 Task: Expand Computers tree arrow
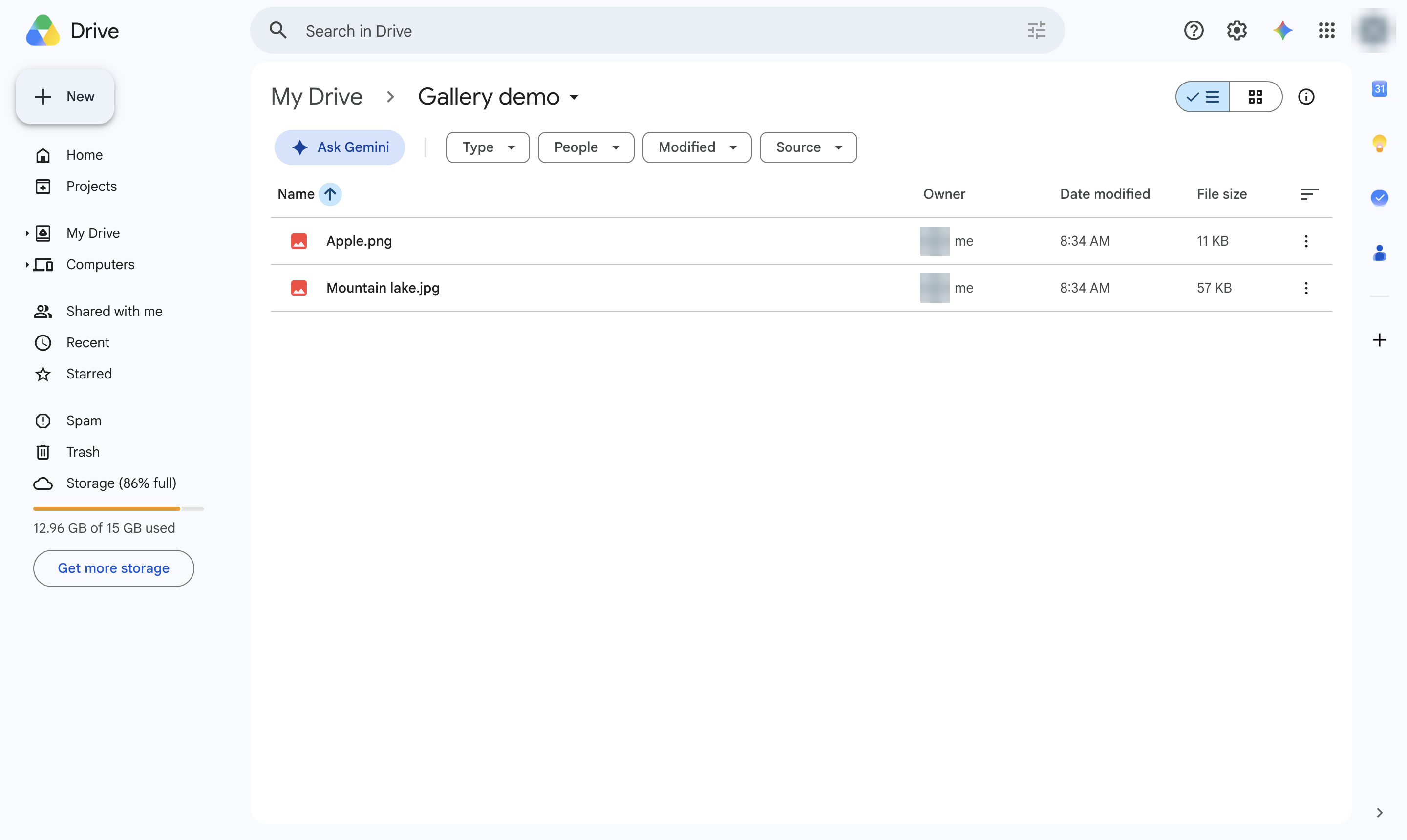[x=26, y=264]
